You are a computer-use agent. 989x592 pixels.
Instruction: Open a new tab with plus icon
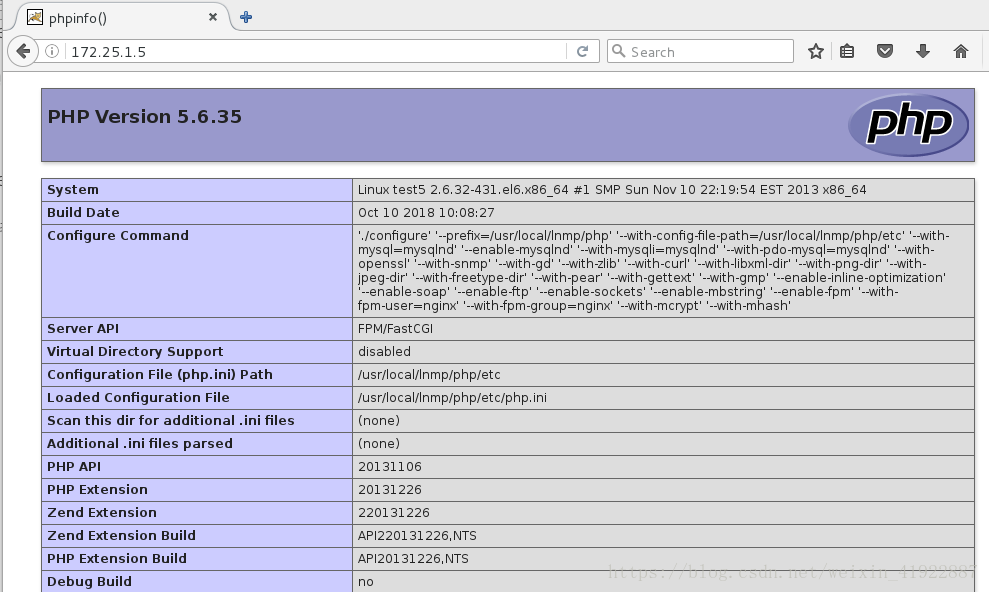[246, 17]
